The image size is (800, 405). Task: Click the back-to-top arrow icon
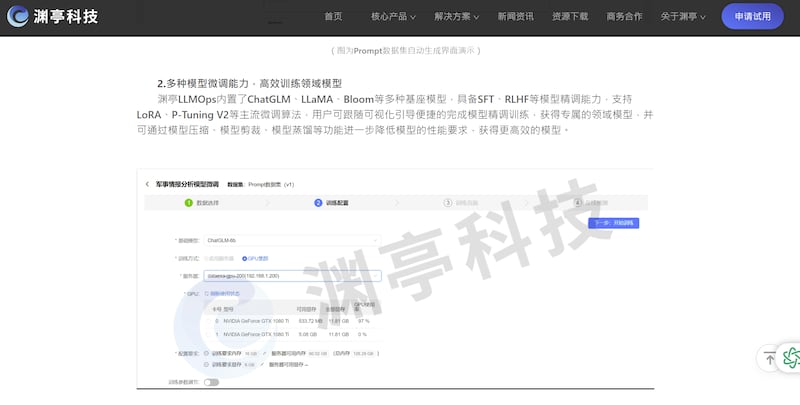770,357
